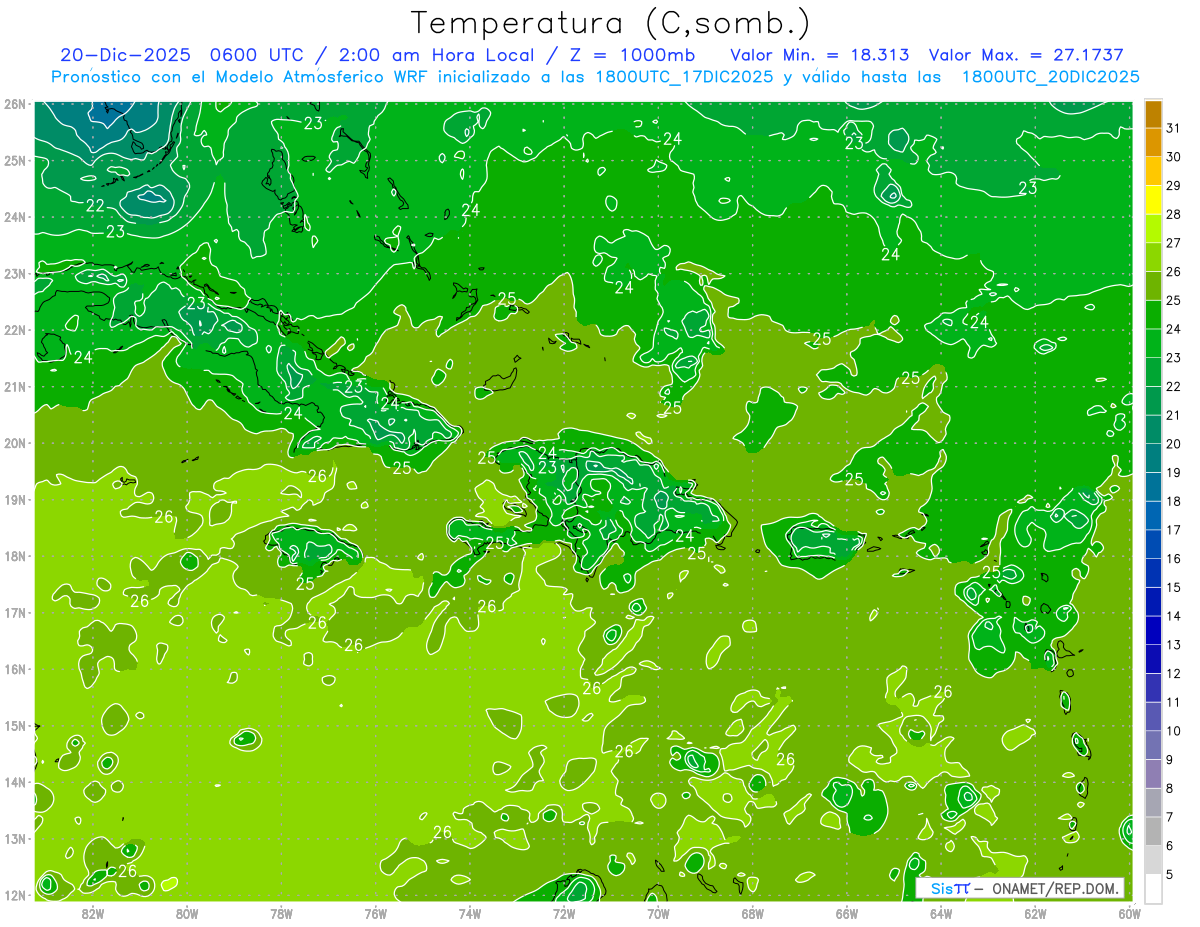Click the latitude label "19N"
Screen dimensions: 1200x927
(x=14, y=499)
